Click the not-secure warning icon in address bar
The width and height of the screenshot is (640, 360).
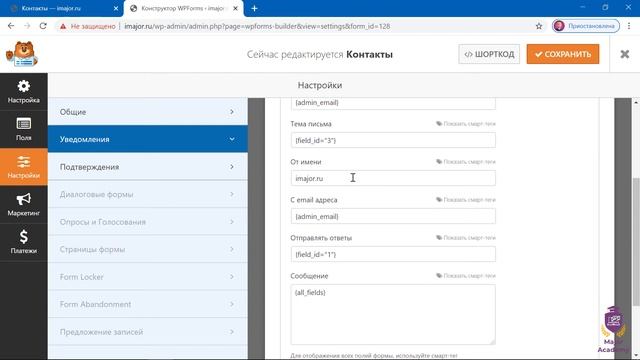click(62, 26)
